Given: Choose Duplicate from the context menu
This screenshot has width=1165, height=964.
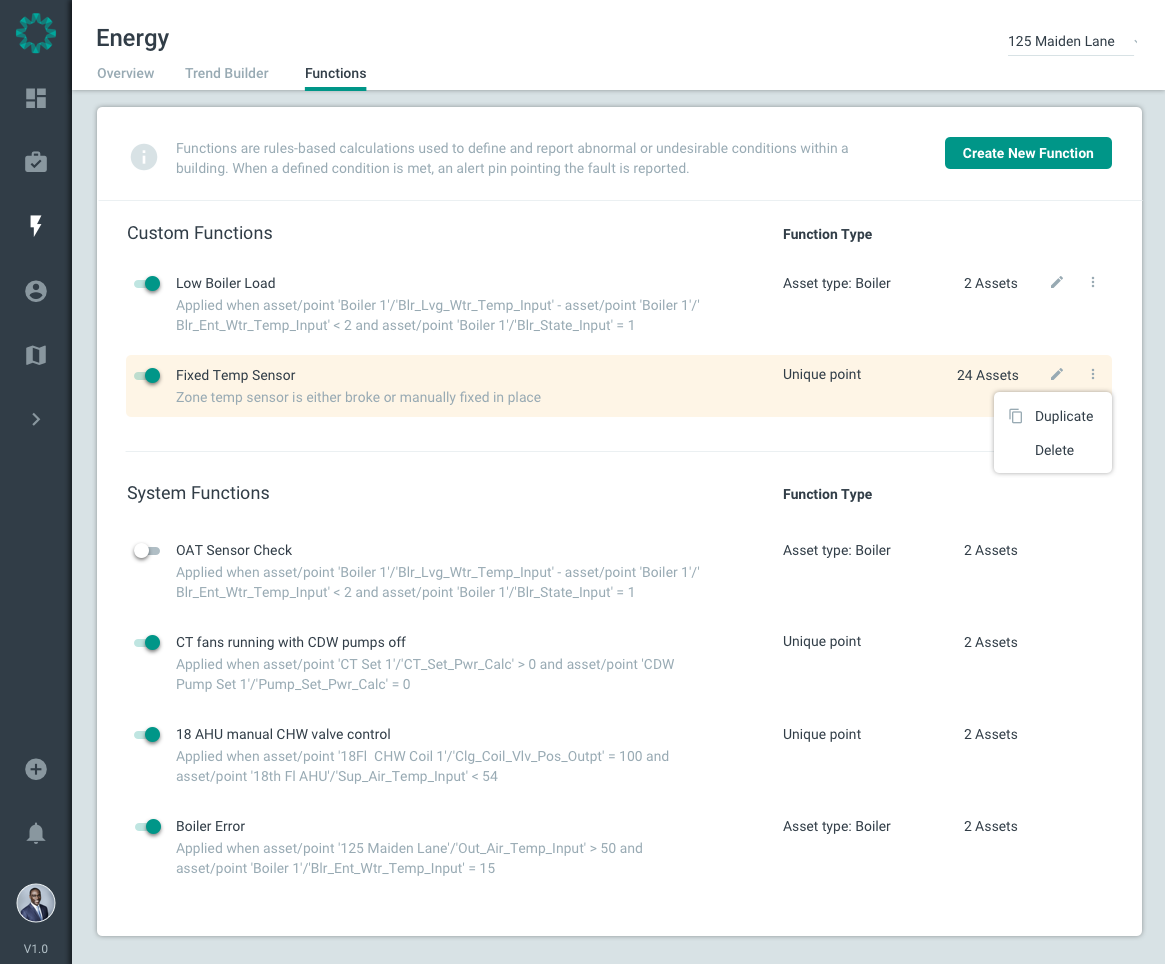Looking at the screenshot, I should click(x=1063, y=416).
